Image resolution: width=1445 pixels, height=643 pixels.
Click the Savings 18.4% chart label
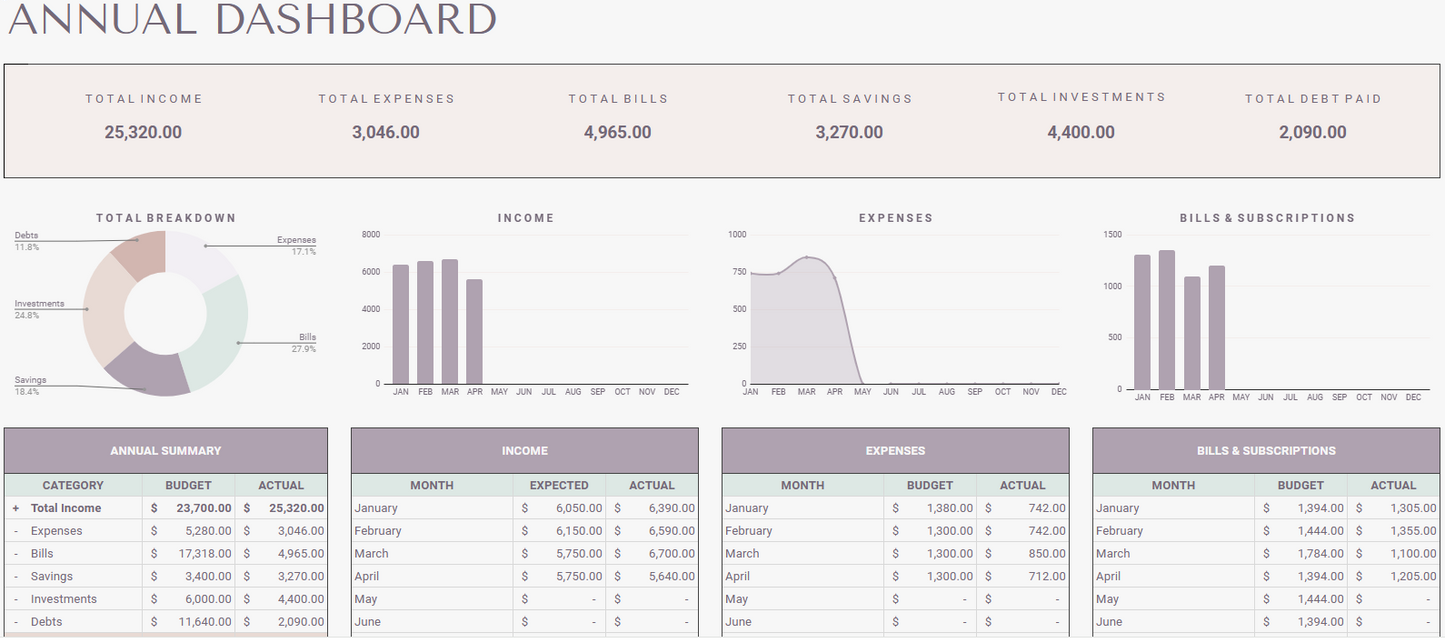coord(30,385)
